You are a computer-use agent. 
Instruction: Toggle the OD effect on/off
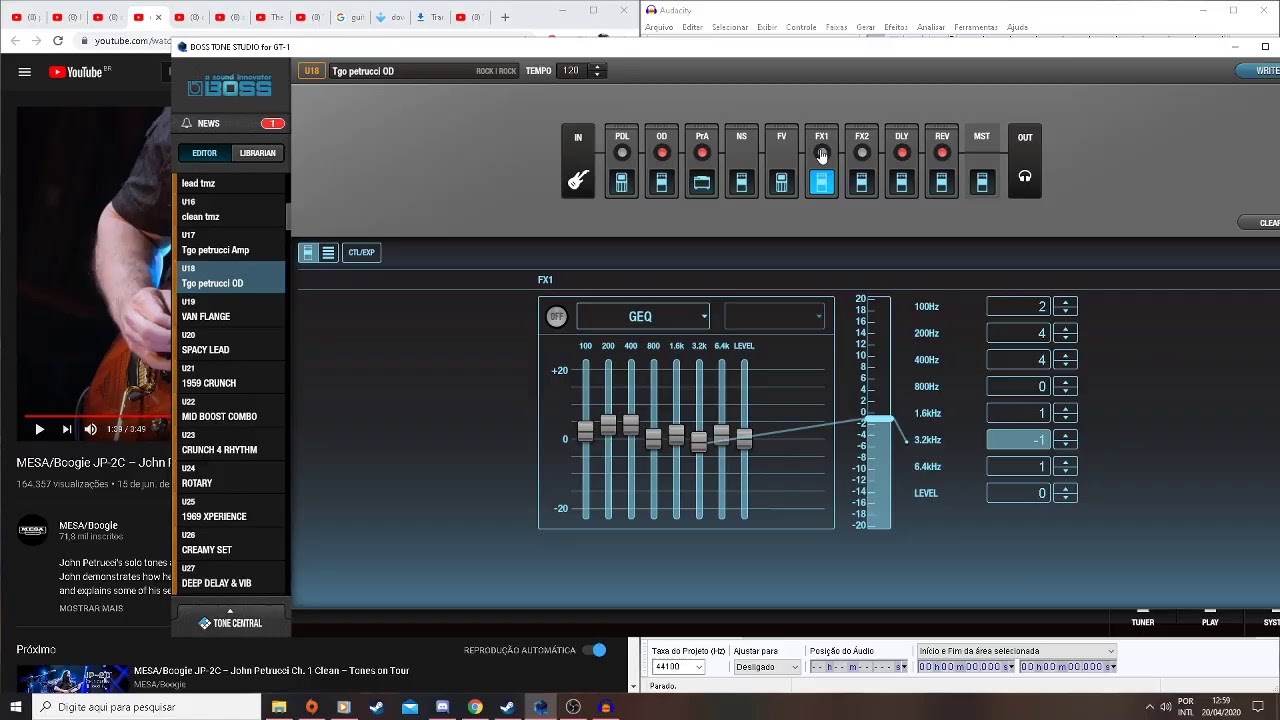pos(661,153)
